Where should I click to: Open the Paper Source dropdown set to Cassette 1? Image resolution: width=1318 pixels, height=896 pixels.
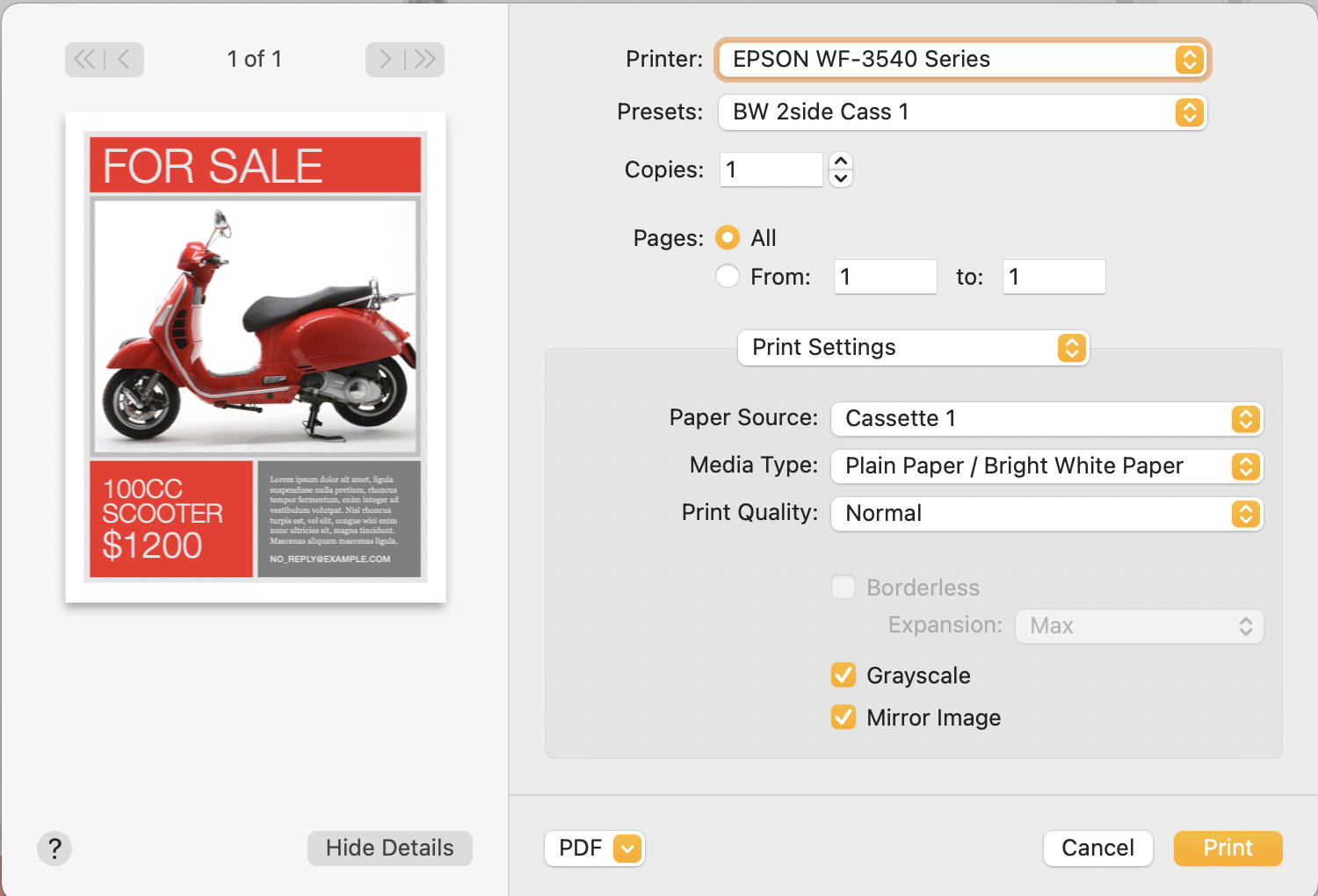click(x=1046, y=419)
